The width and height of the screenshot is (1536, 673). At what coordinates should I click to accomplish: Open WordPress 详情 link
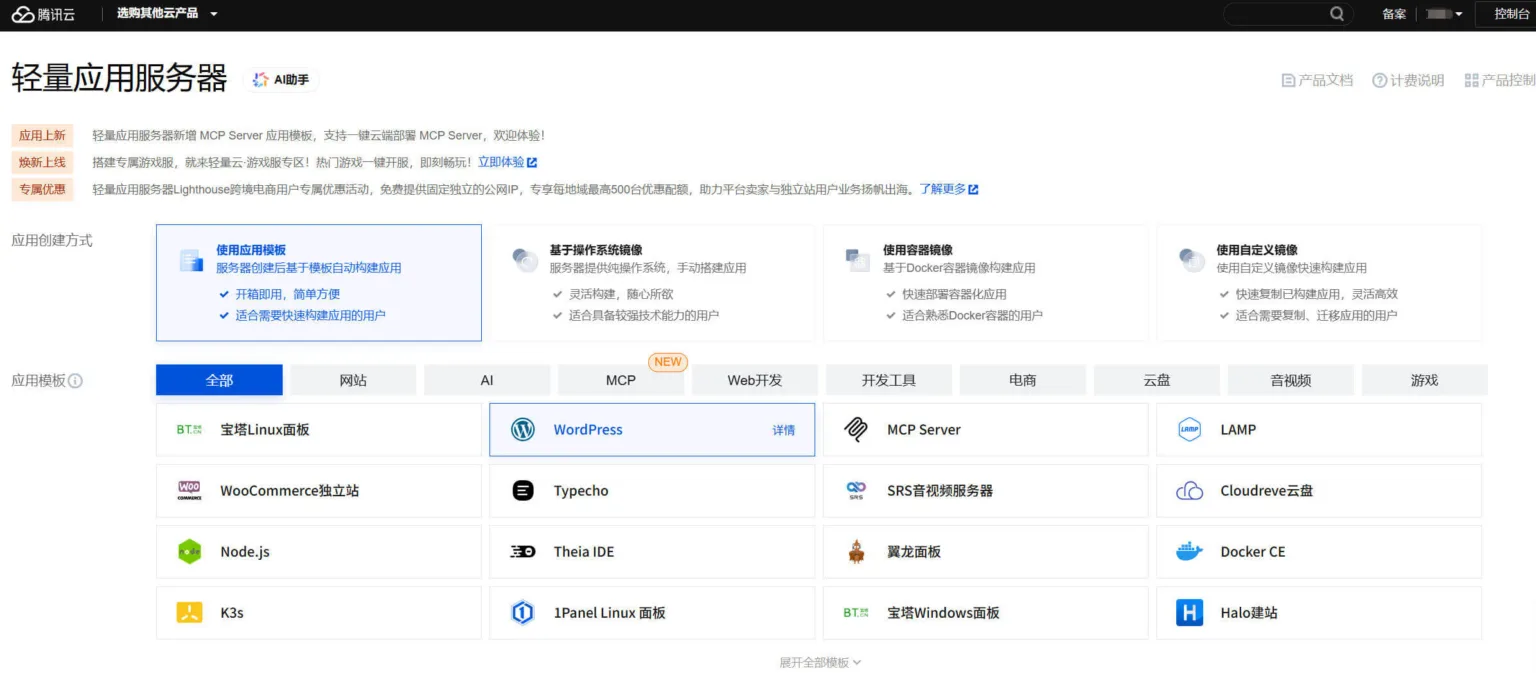coord(784,430)
